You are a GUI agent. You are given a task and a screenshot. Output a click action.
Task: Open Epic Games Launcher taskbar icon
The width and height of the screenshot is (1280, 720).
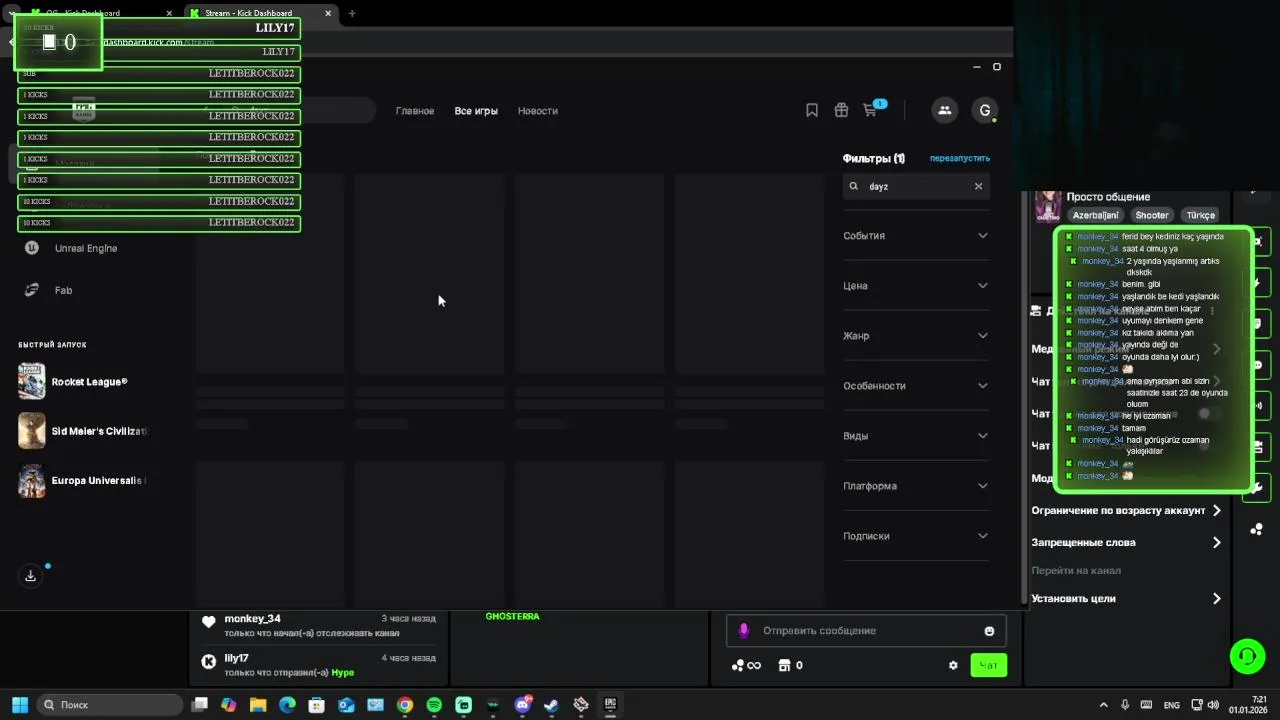point(610,705)
